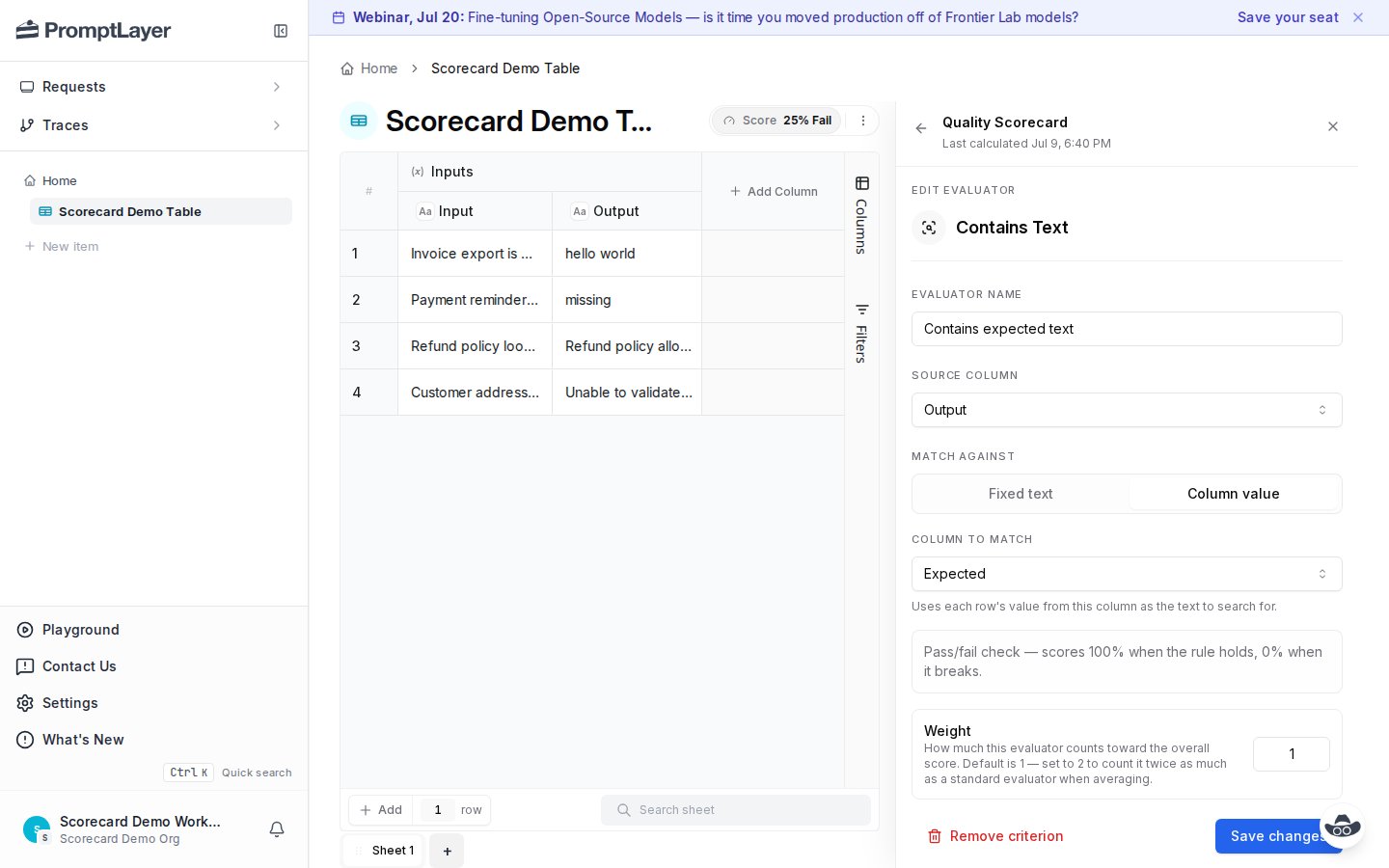Click the Output column header
The width and height of the screenshot is (1389, 868).
pos(627,211)
